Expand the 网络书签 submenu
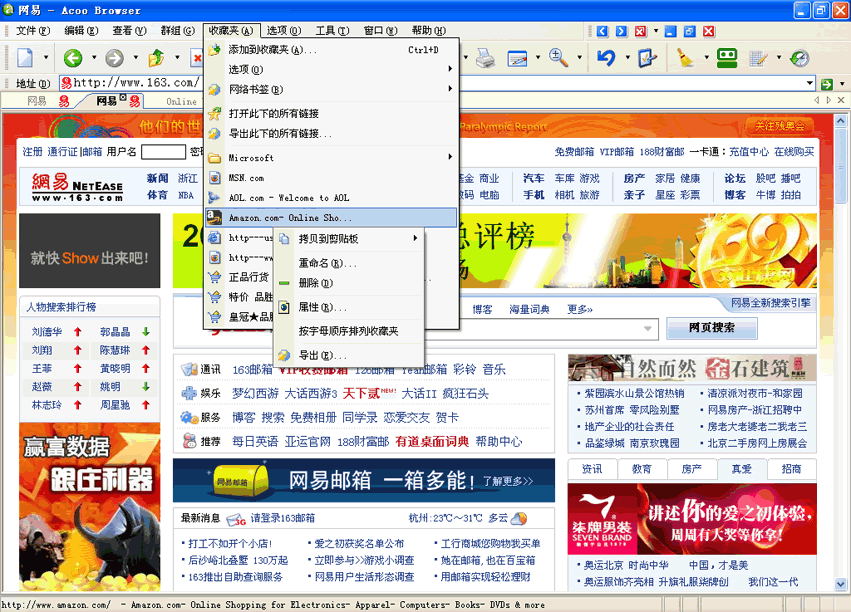This screenshot has width=851, height=612. tap(330, 89)
